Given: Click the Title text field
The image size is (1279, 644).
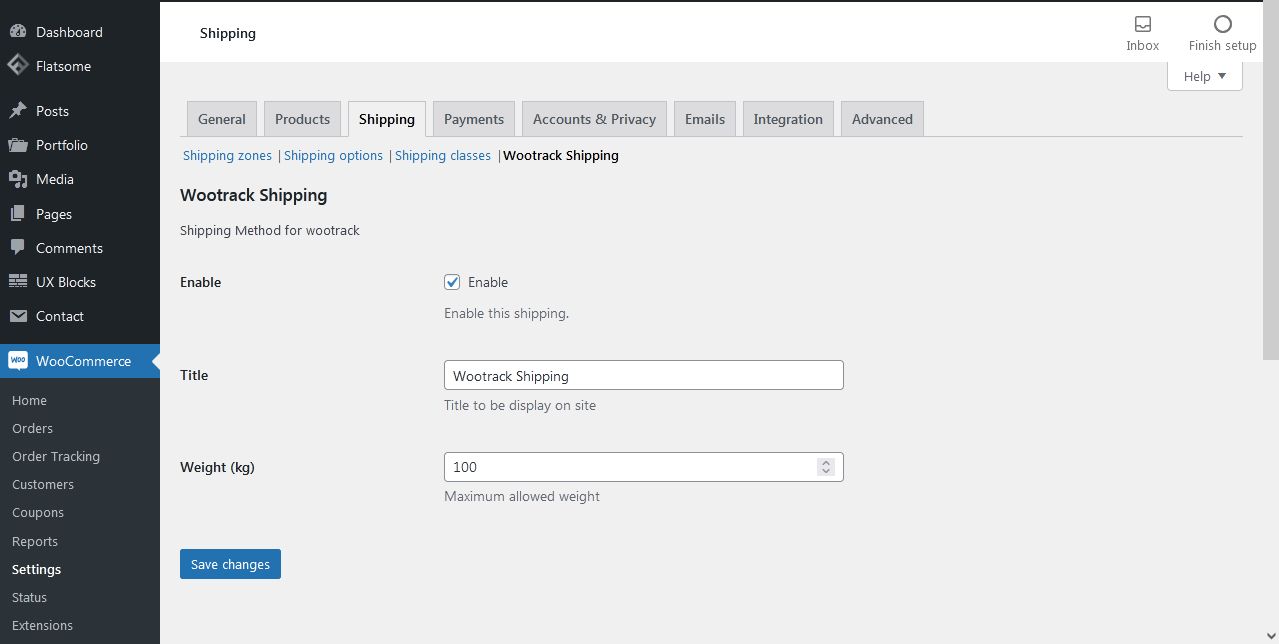Looking at the screenshot, I should click(x=643, y=376).
